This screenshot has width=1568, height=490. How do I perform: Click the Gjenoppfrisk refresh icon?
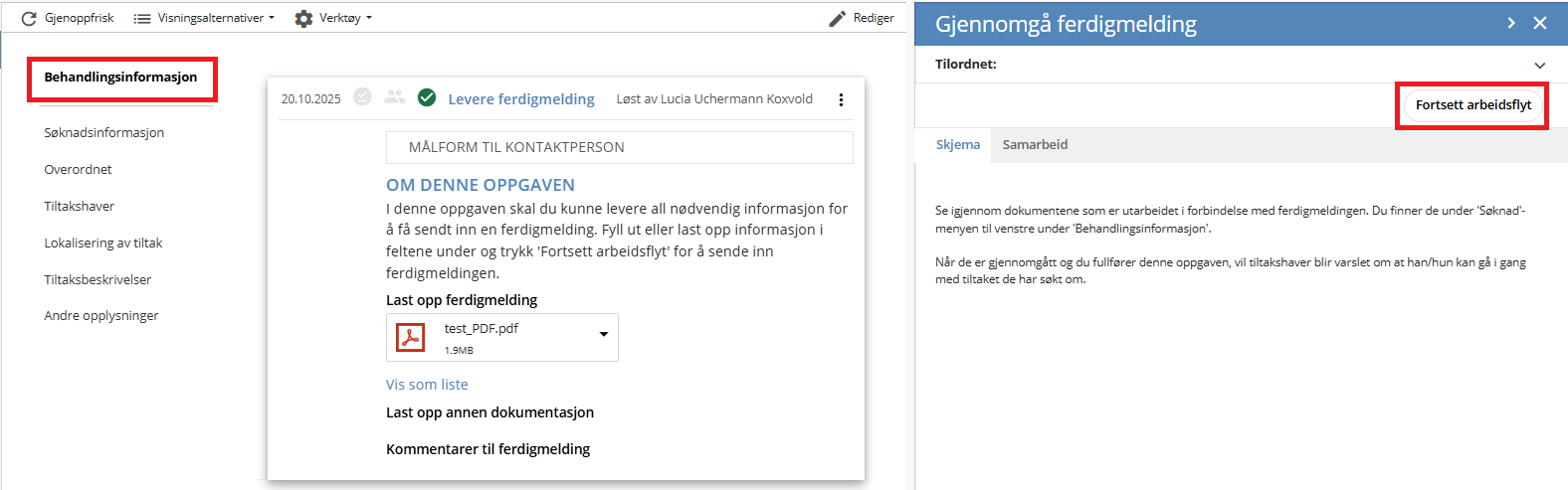coord(29,18)
